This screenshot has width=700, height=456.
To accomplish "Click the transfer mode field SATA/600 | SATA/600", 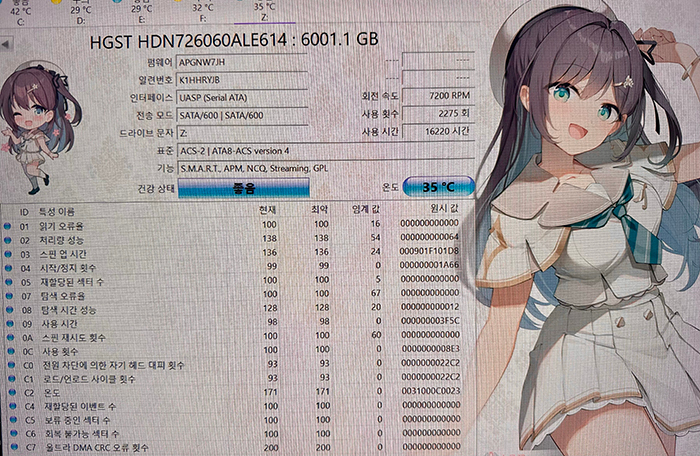I will 242,115.
